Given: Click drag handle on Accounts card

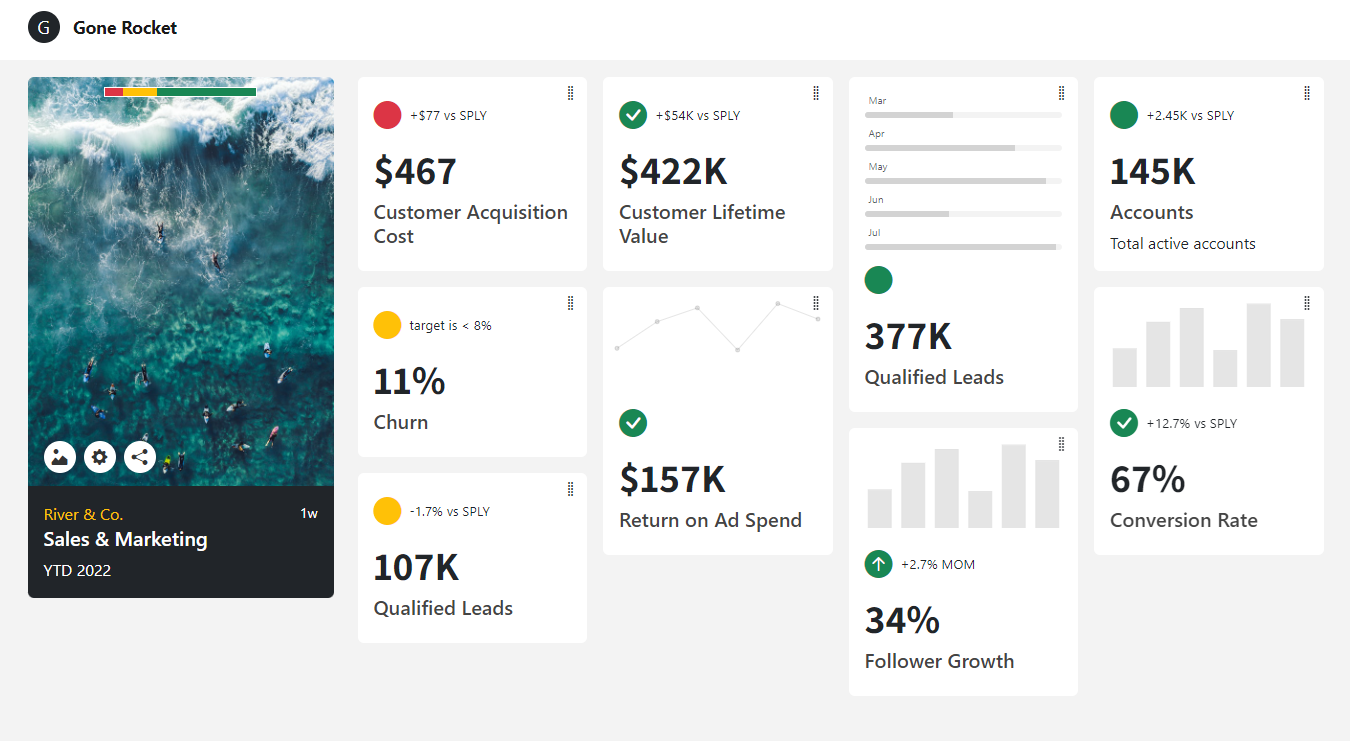Looking at the screenshot, I should 1306,93.
